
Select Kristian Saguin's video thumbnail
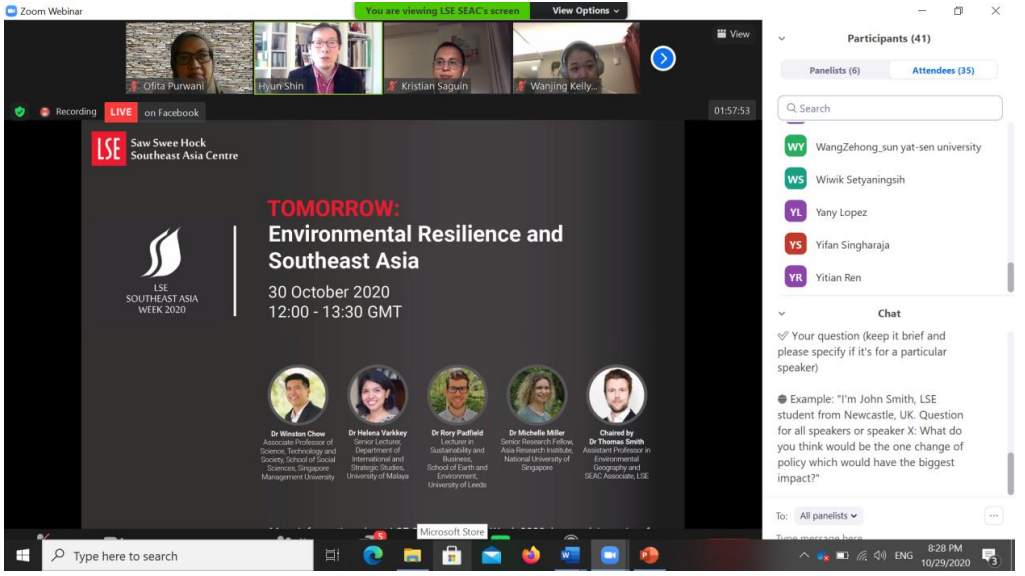coord(448,58)
